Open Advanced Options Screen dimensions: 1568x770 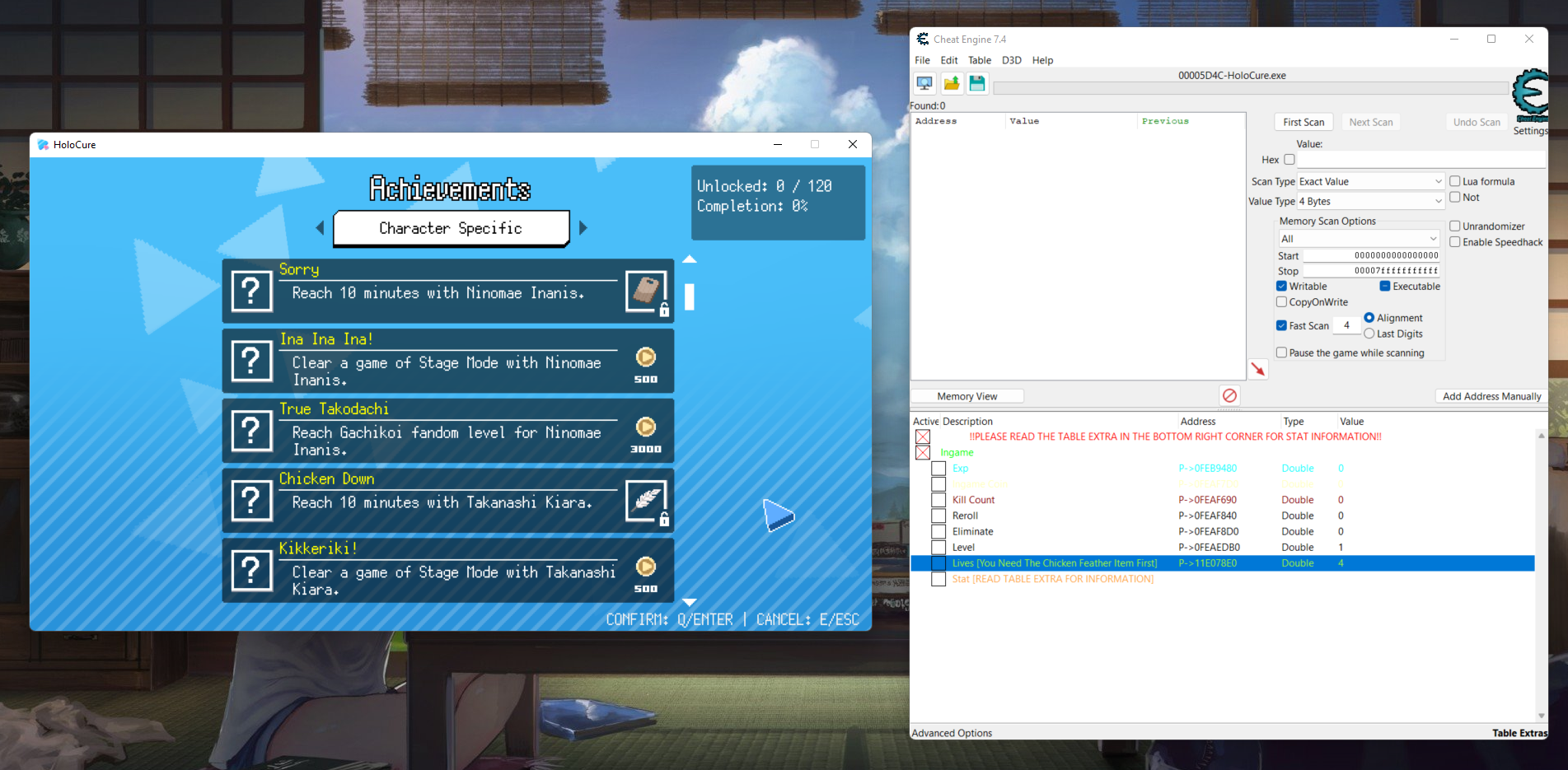952,733
